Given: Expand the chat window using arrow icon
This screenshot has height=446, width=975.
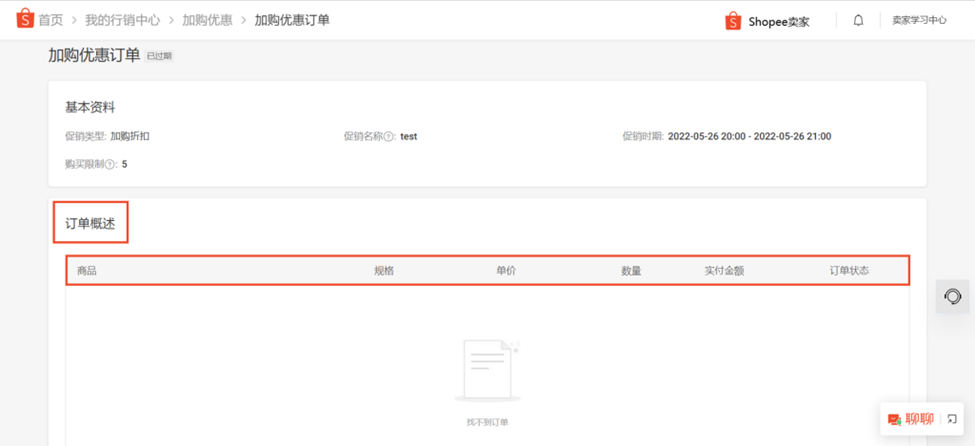Looking at the screenshot, I should (x=952, y=419).
